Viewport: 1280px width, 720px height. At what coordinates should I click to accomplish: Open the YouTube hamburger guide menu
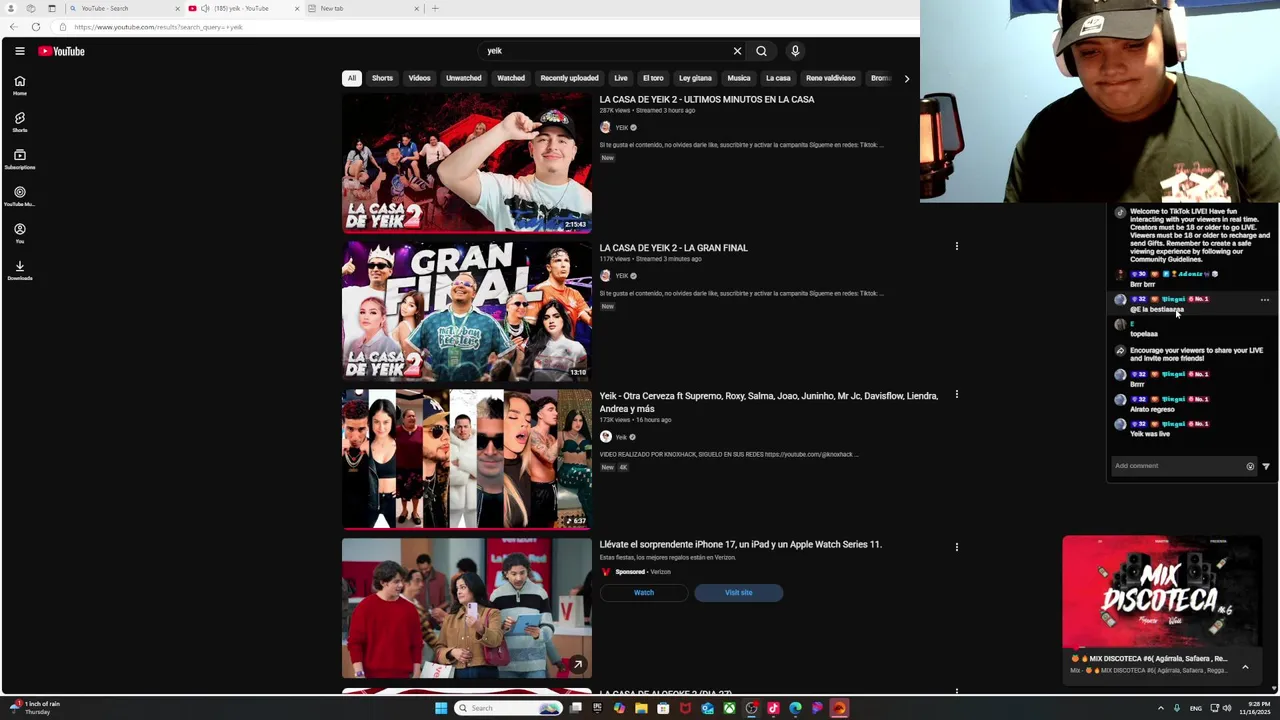[x=19, y=51]
